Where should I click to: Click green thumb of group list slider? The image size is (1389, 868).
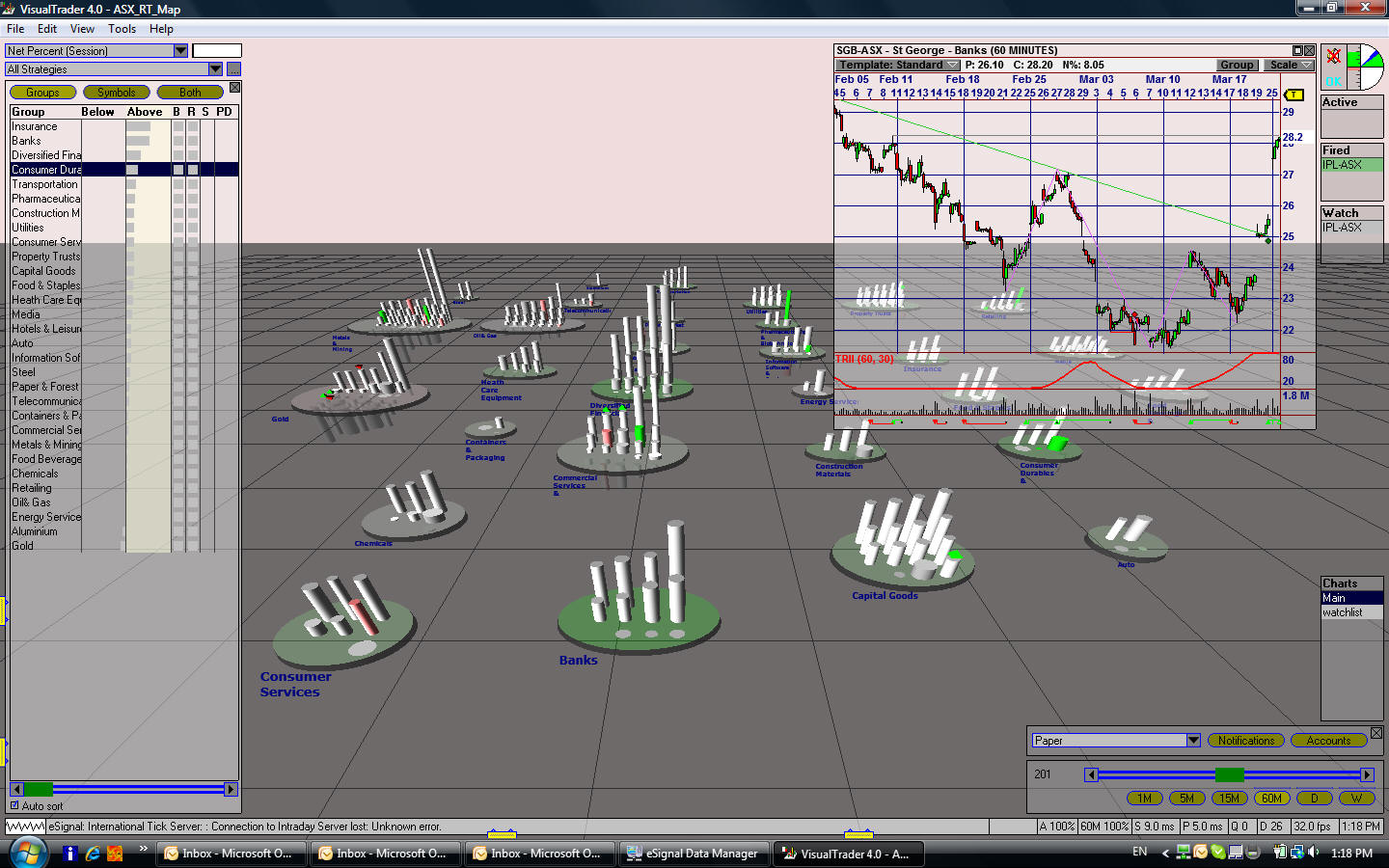39,789
